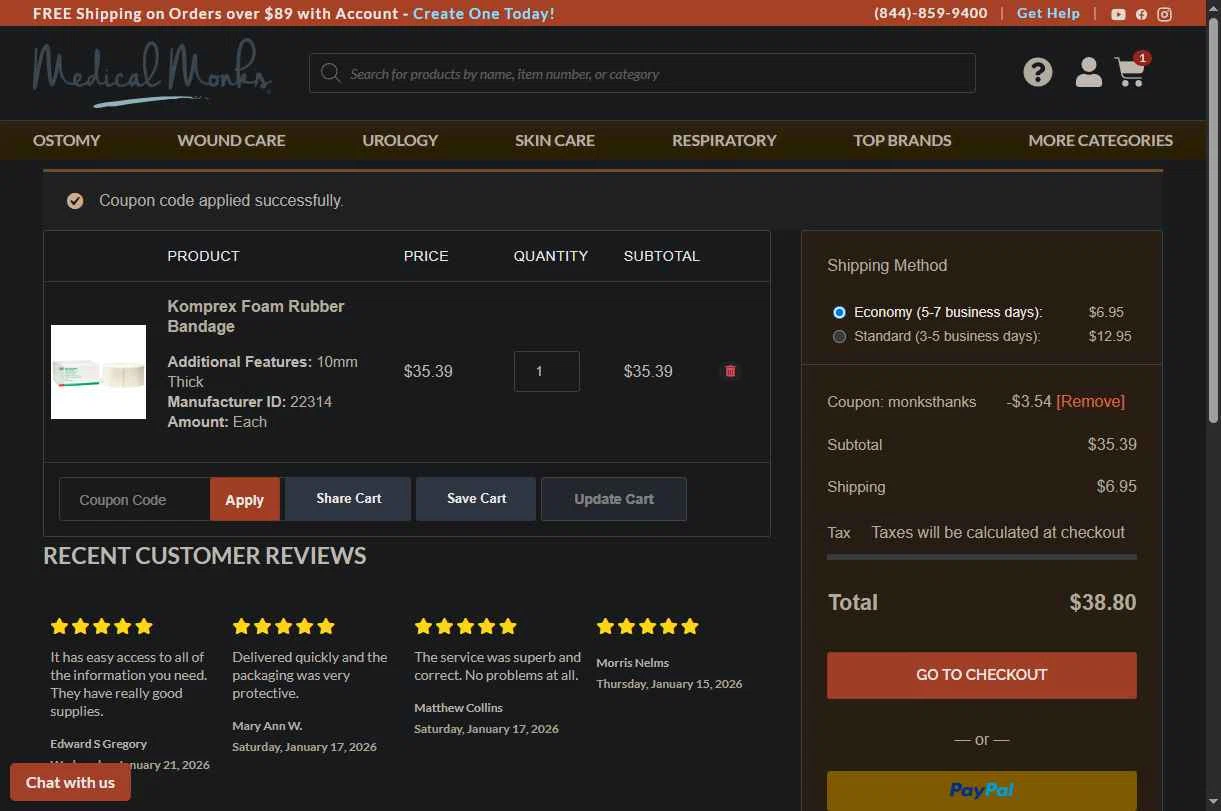Image resolution: width=1221 pixels, height=811 pixels.
Task: Click the coupon discount -$3.54
Action: [x=1029, y=401]
